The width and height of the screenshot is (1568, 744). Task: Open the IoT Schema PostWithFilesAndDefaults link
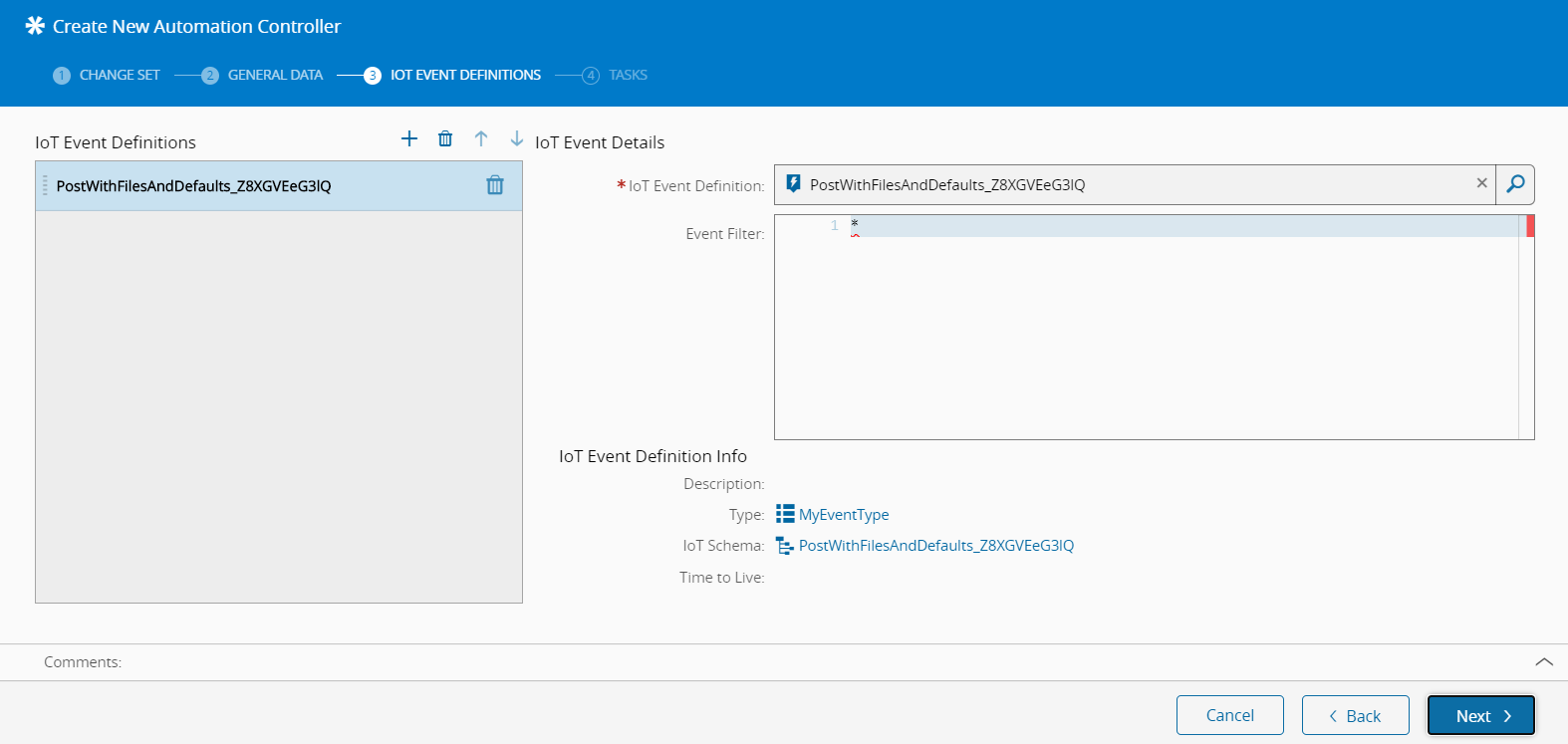[935, 546]
